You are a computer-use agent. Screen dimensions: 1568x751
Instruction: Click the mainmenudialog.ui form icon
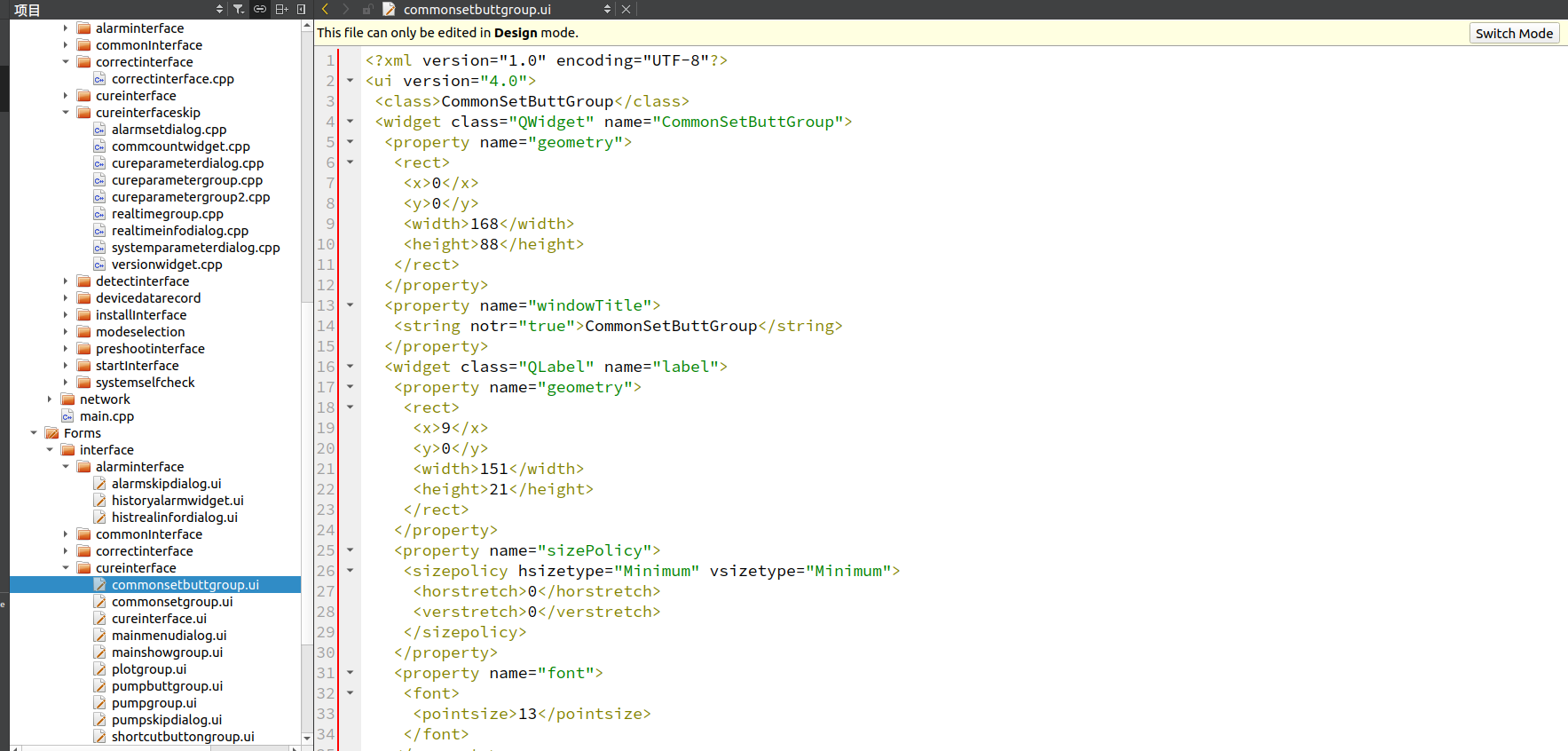[x=99, y=636]
